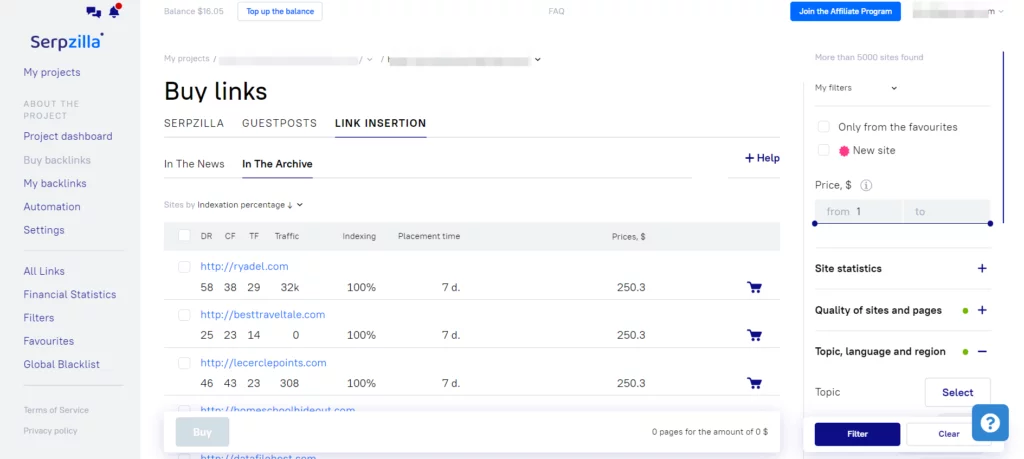This screenshot has height=459, width=1024.
Task: Open the http://besttraveltale.com link
Action: [x=263, y=315]
